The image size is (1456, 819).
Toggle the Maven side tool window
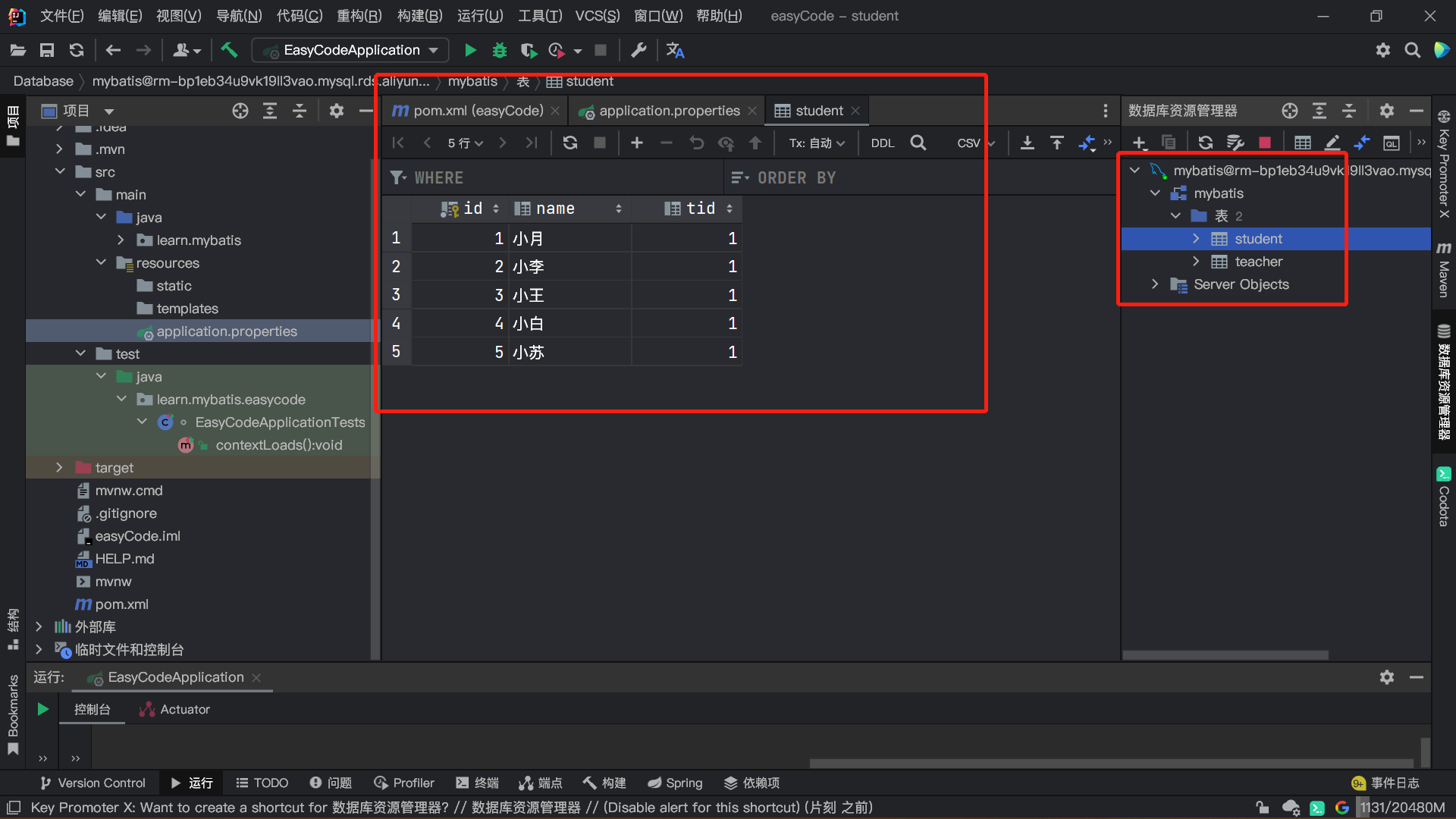1444,270
